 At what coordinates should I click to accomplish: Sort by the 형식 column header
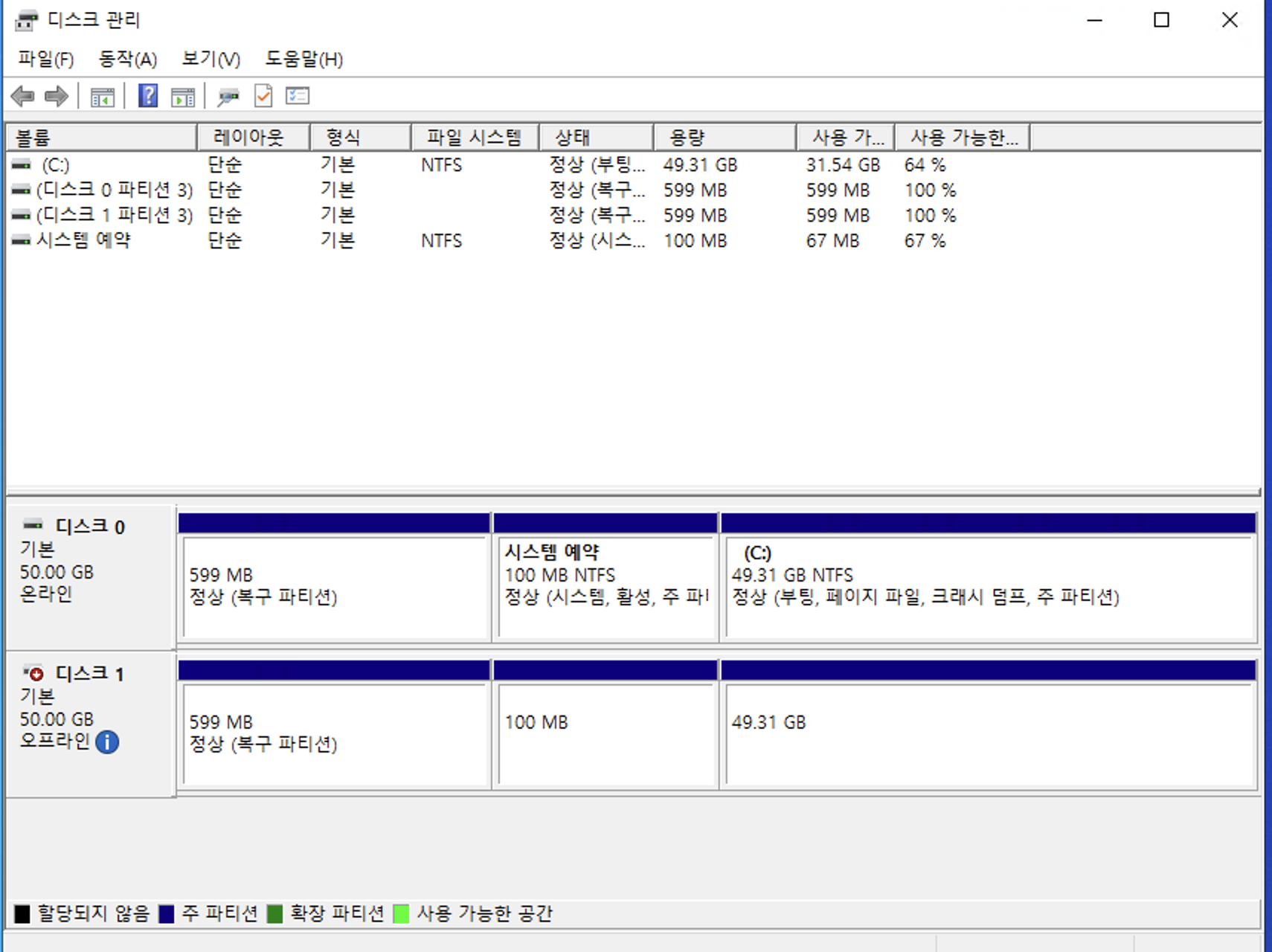click(x=360, y=138)
